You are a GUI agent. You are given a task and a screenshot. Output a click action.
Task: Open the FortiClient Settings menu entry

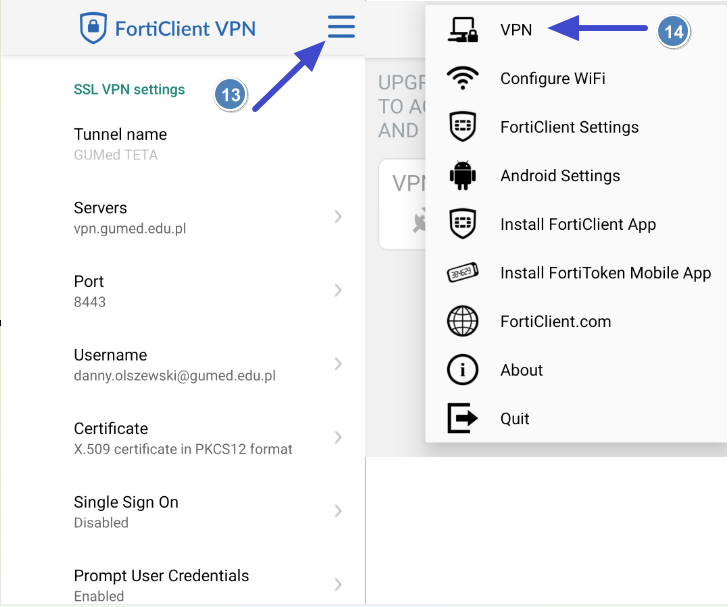(x=576, y=127)
